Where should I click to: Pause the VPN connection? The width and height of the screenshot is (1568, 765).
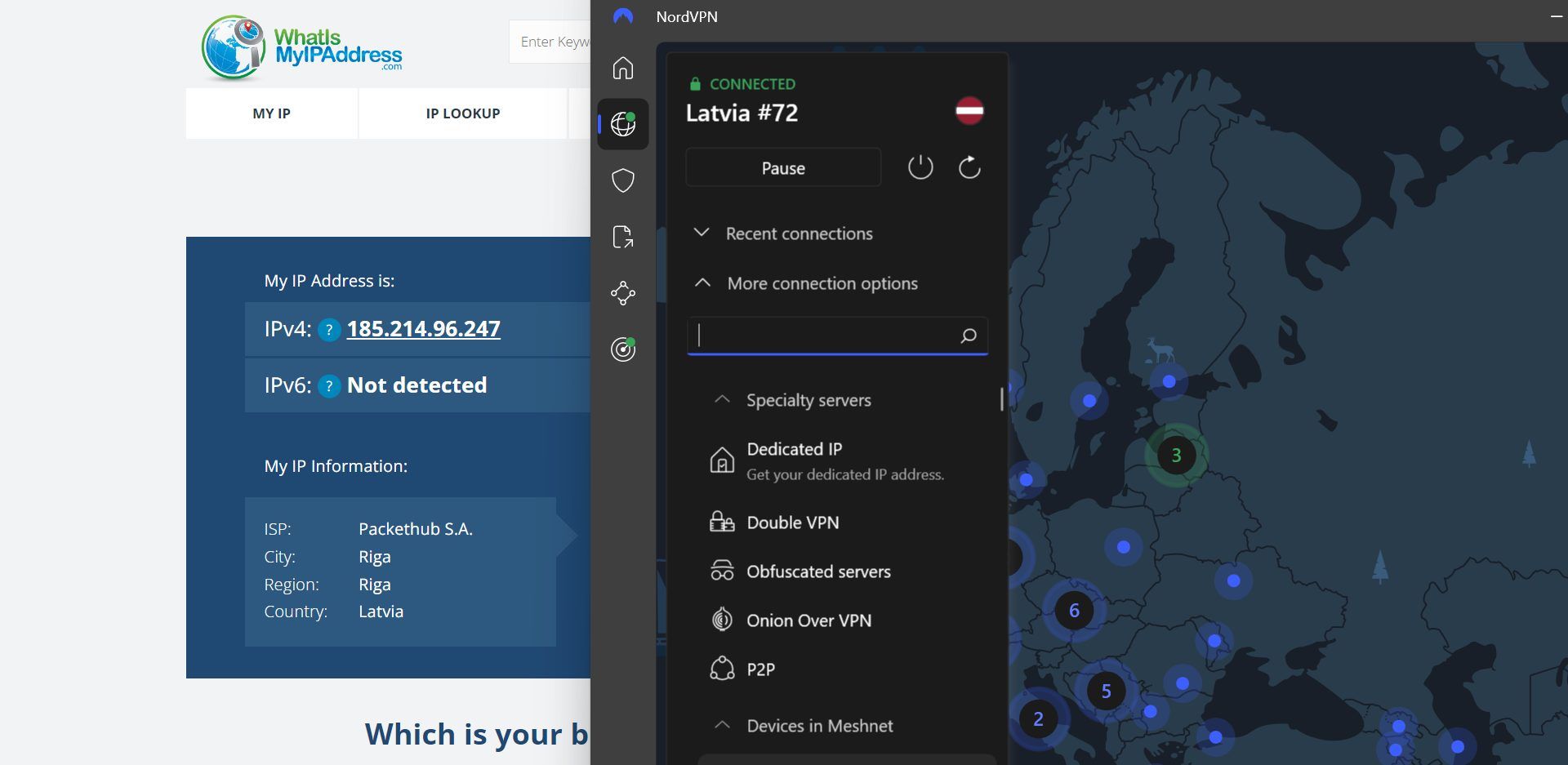[x=783, y=168]
